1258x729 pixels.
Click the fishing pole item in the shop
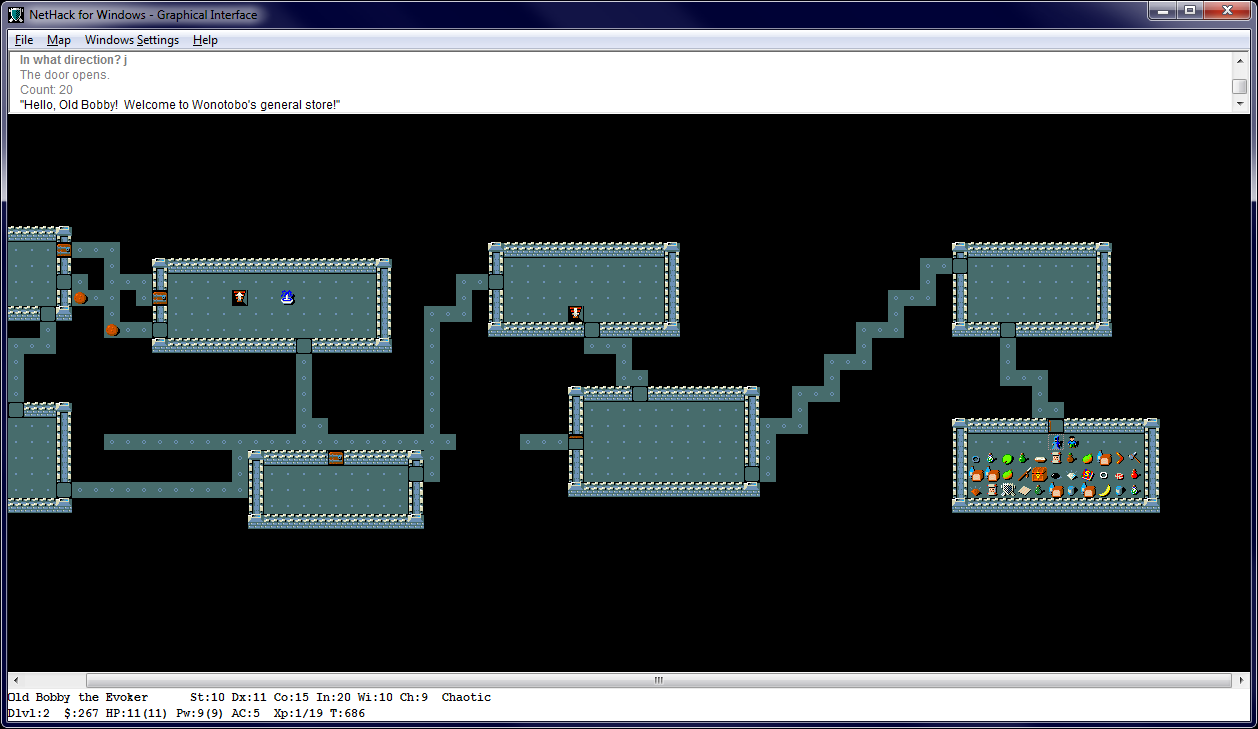tap(1024, 474)
